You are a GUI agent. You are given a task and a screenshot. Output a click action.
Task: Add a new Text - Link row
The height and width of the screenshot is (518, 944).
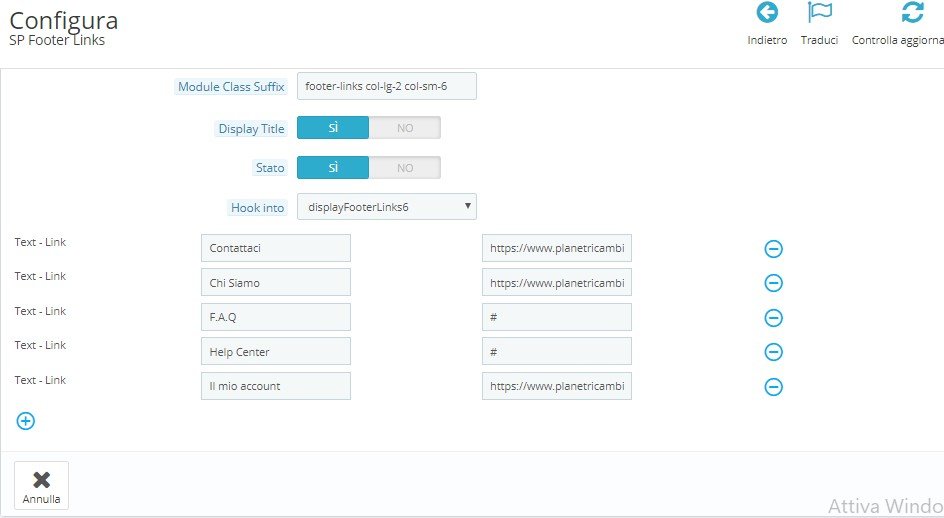pyautogui.click(x=25, y=421)
